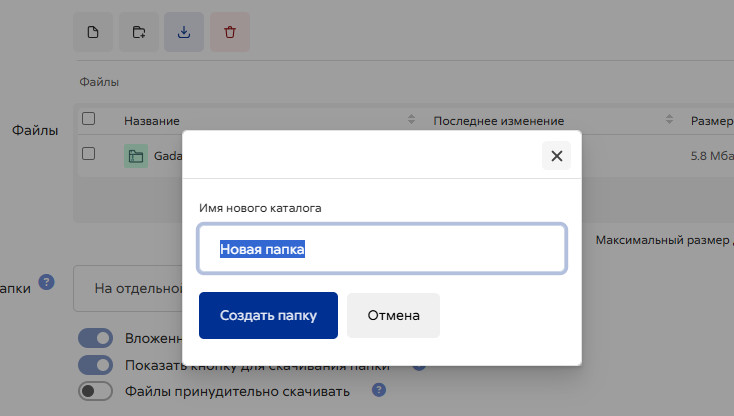Tick the select-all checkbox in table header

88,119
